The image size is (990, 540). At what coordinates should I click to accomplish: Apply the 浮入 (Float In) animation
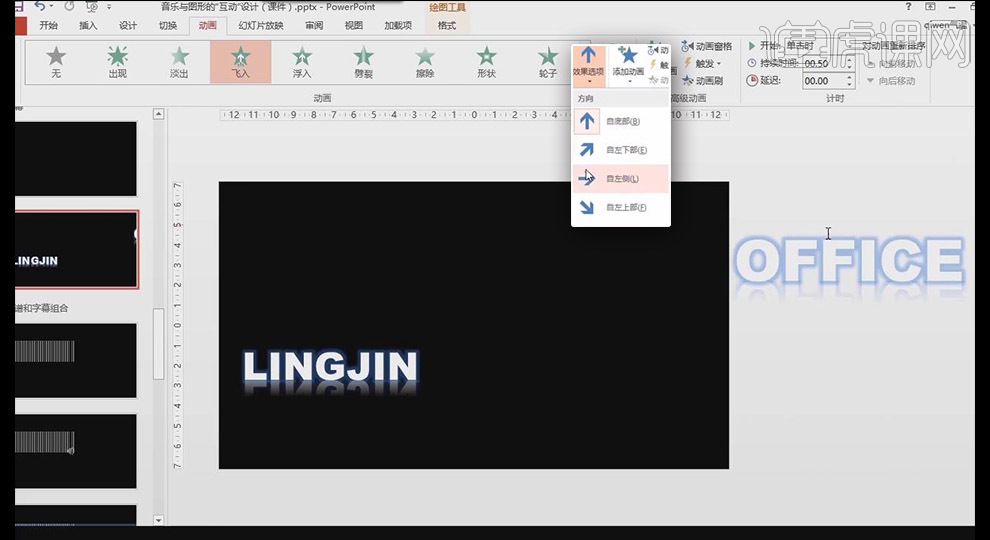(x=302, y=62)
